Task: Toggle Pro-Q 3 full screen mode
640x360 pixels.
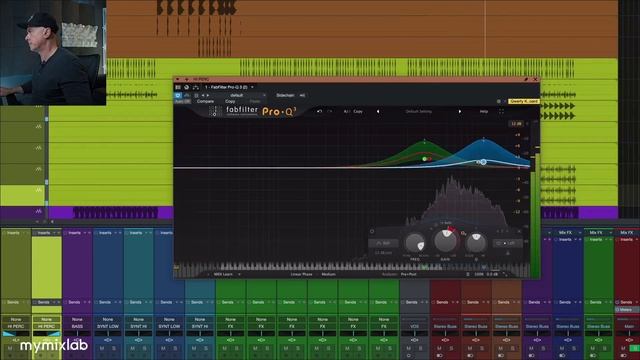Action: (x=501, y=111)
